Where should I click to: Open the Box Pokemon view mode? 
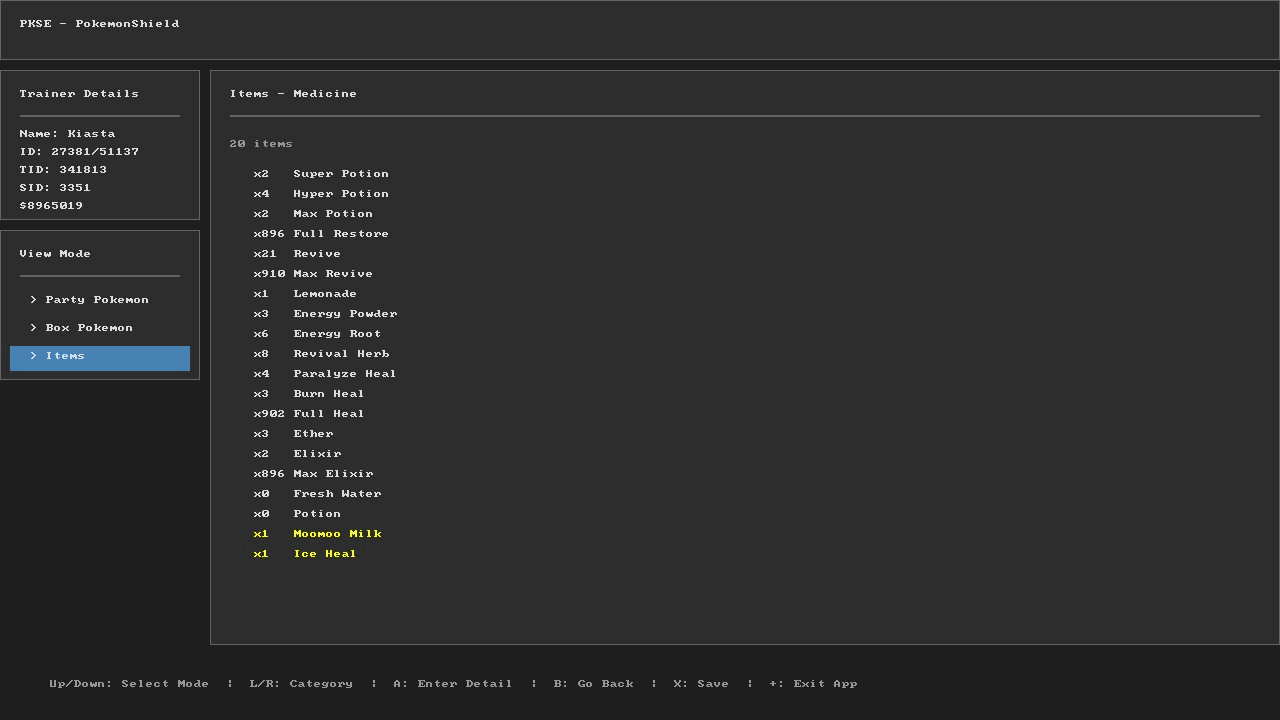click(x=100, y=328)
